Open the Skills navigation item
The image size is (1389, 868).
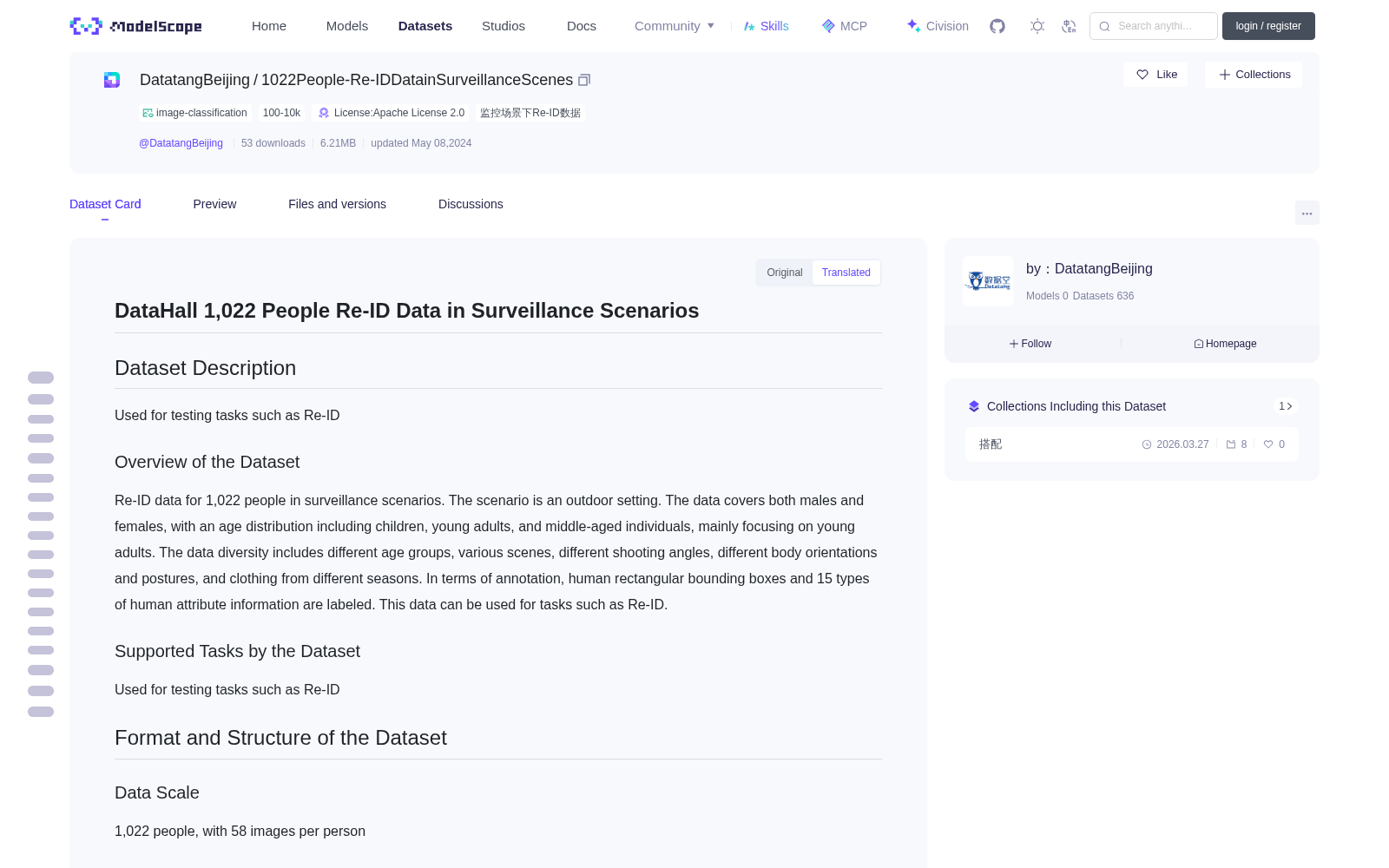pyautogui.click(x=766, y=26)
